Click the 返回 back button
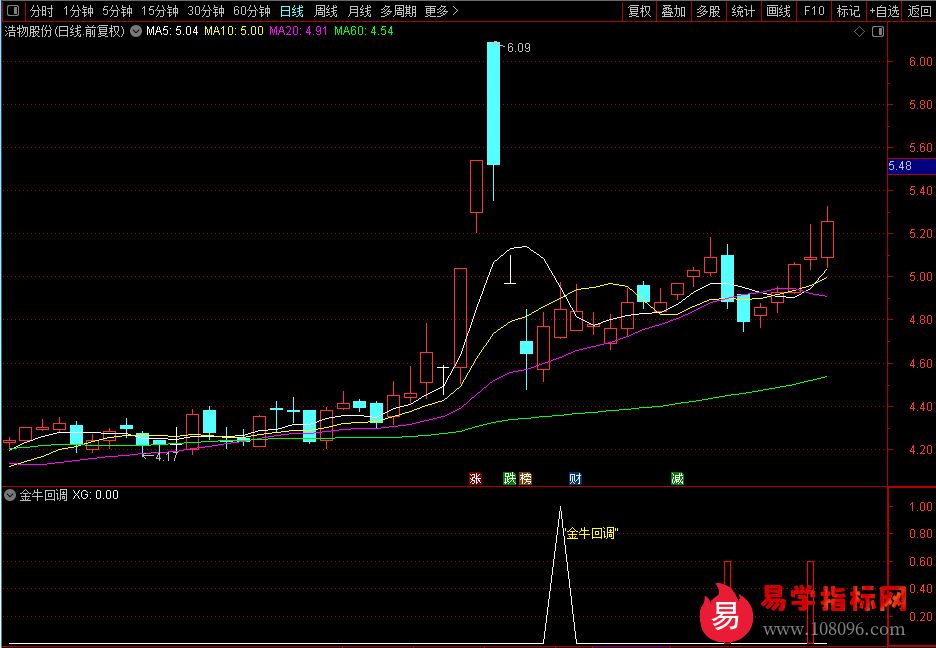 (x=919, y=12)
